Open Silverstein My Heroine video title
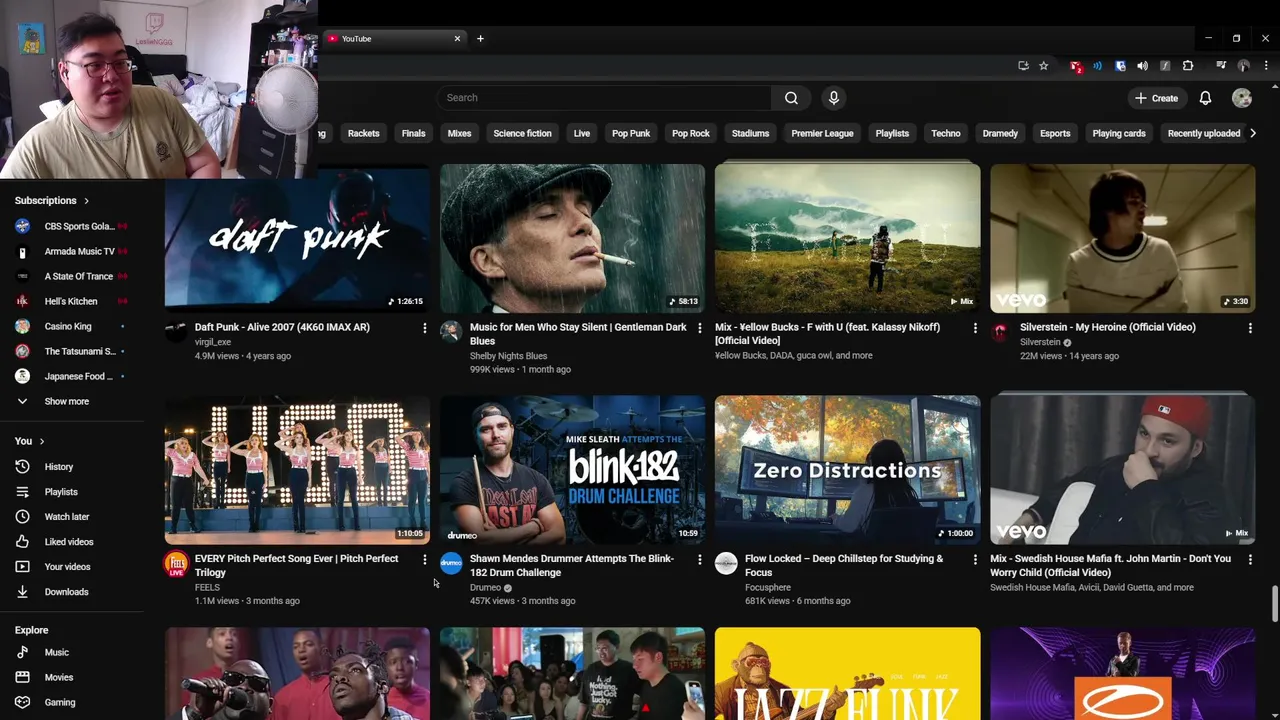This screenshot has height=720, width=1280. tap(1107, 327)
